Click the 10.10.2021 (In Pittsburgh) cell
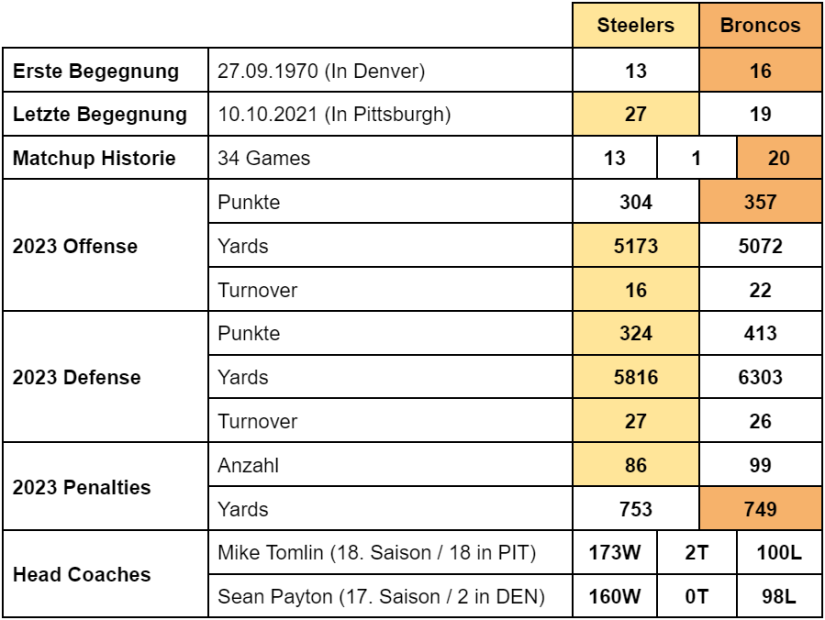The width and height of the screenshot is (825, 620). (390, 114)
